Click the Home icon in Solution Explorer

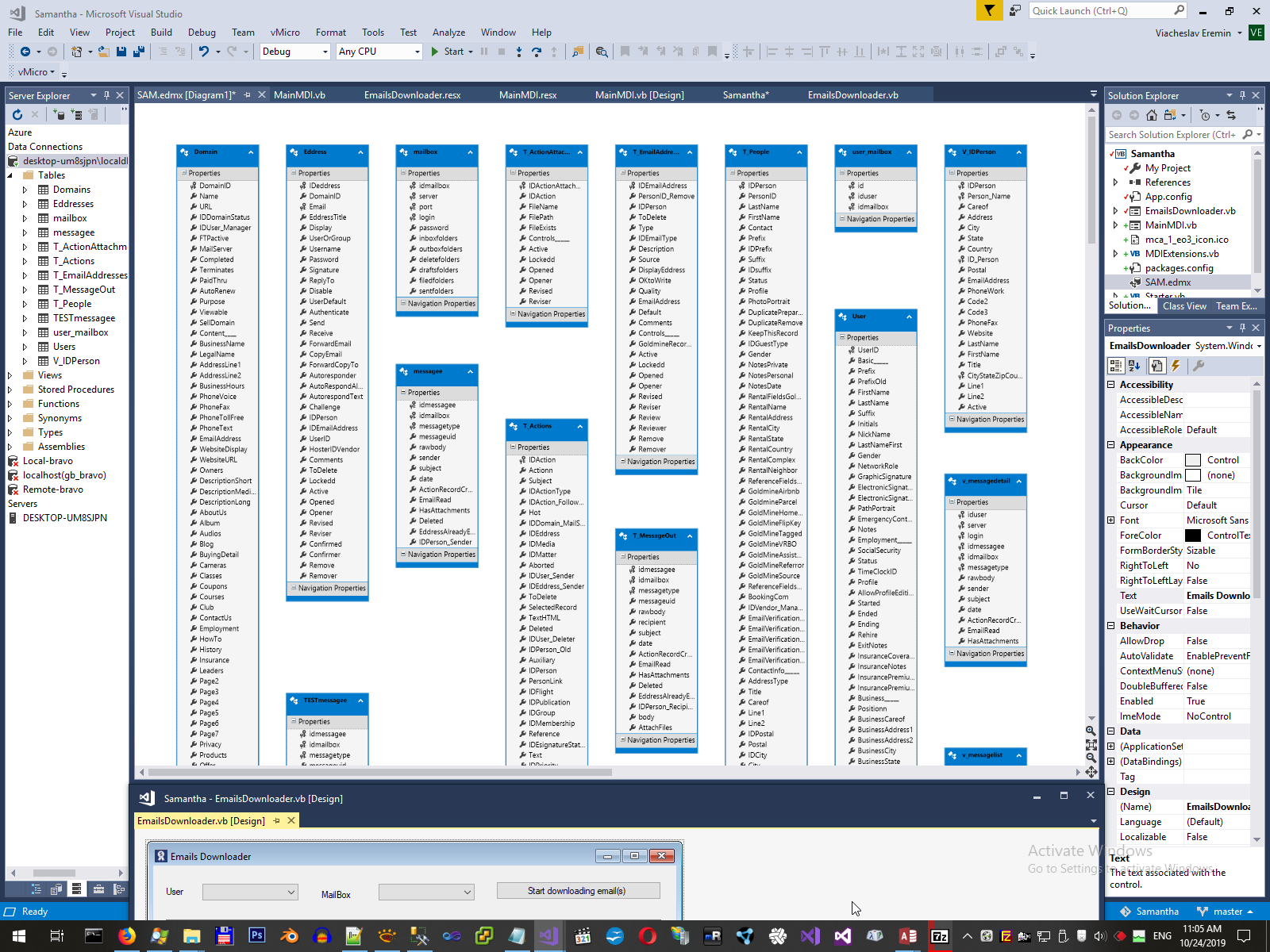[1152, 115]
